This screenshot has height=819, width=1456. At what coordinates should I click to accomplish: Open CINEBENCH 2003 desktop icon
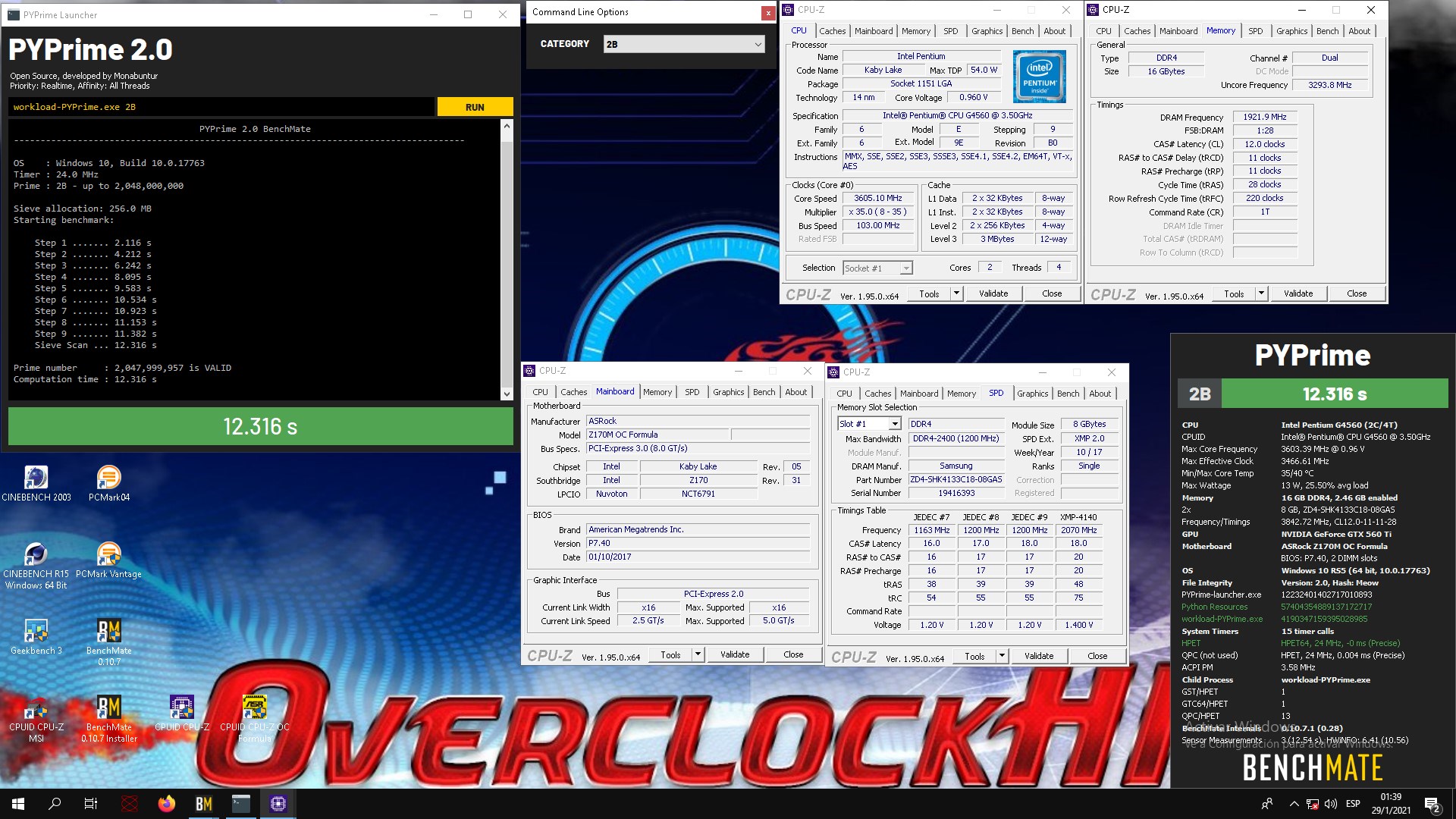point(36,483)
